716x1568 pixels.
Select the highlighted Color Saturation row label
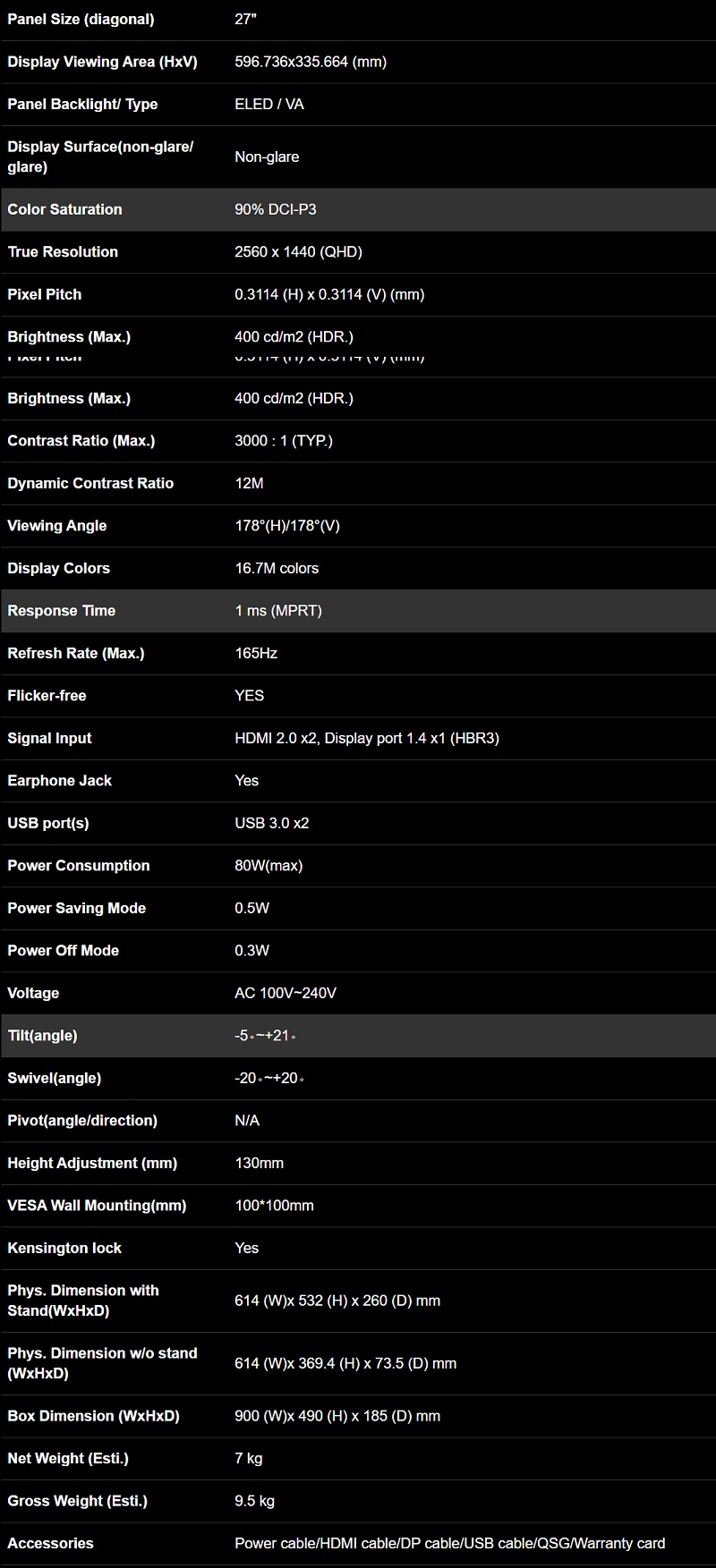[64, 209]
